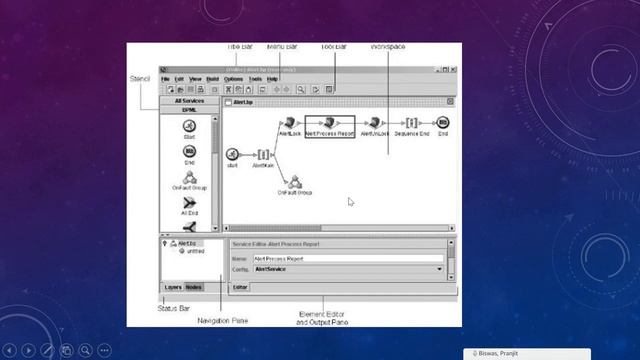
Task: Go to previous slide arrow
Action: (x=9, y=350)
